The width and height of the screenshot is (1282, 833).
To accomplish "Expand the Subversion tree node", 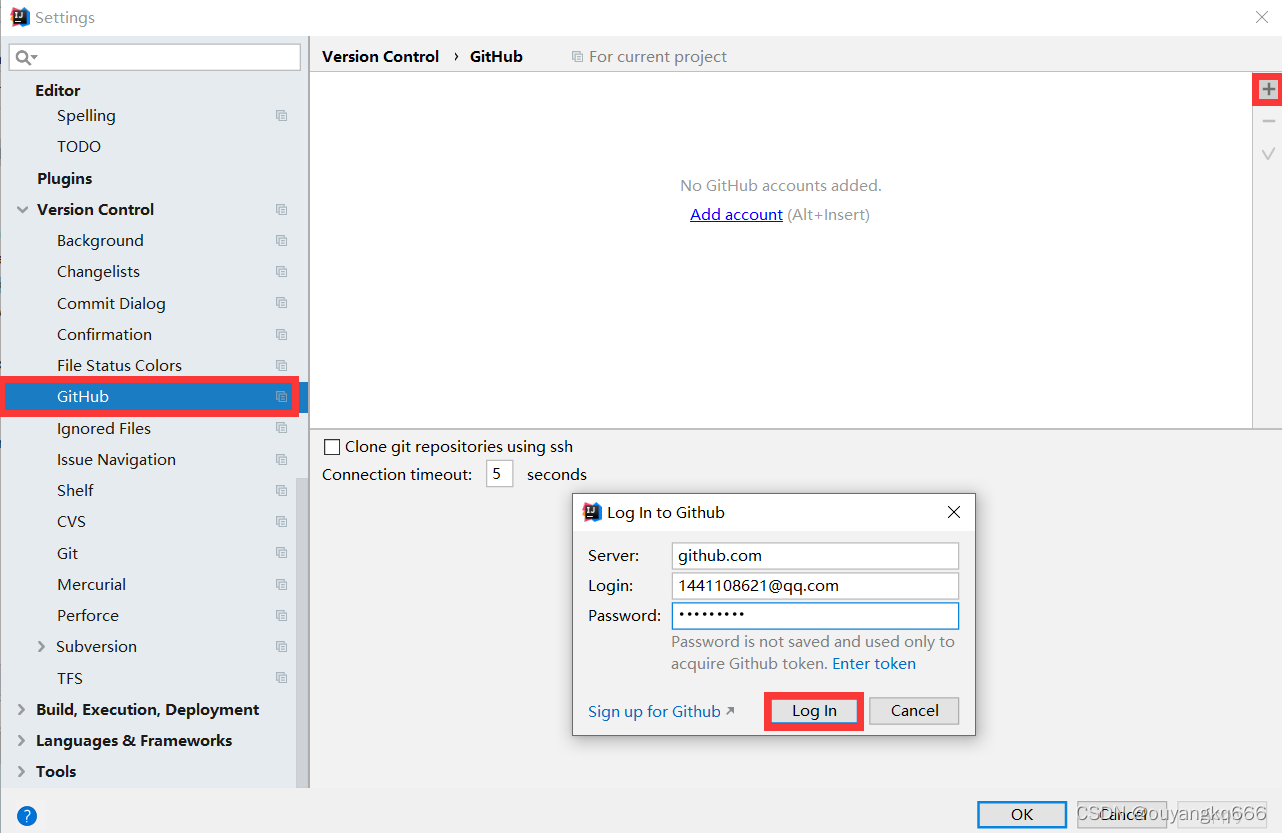I will coord(41,647).
